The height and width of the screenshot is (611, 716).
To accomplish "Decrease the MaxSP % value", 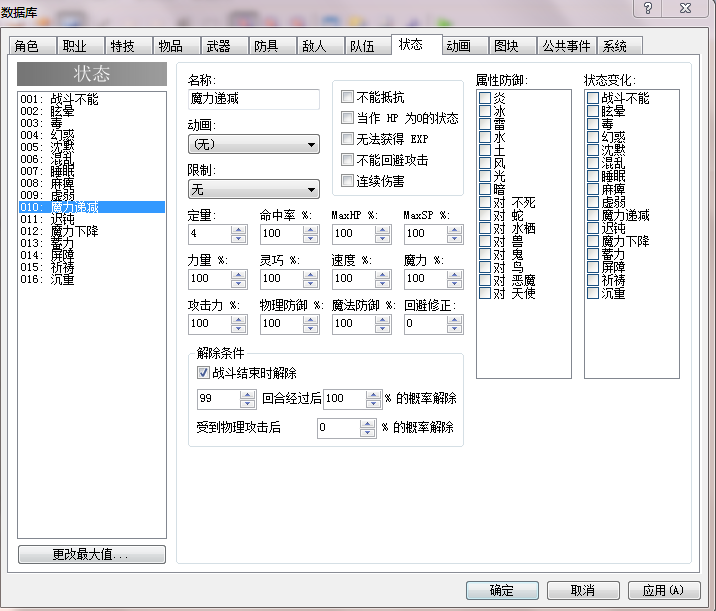I will 454,239.
